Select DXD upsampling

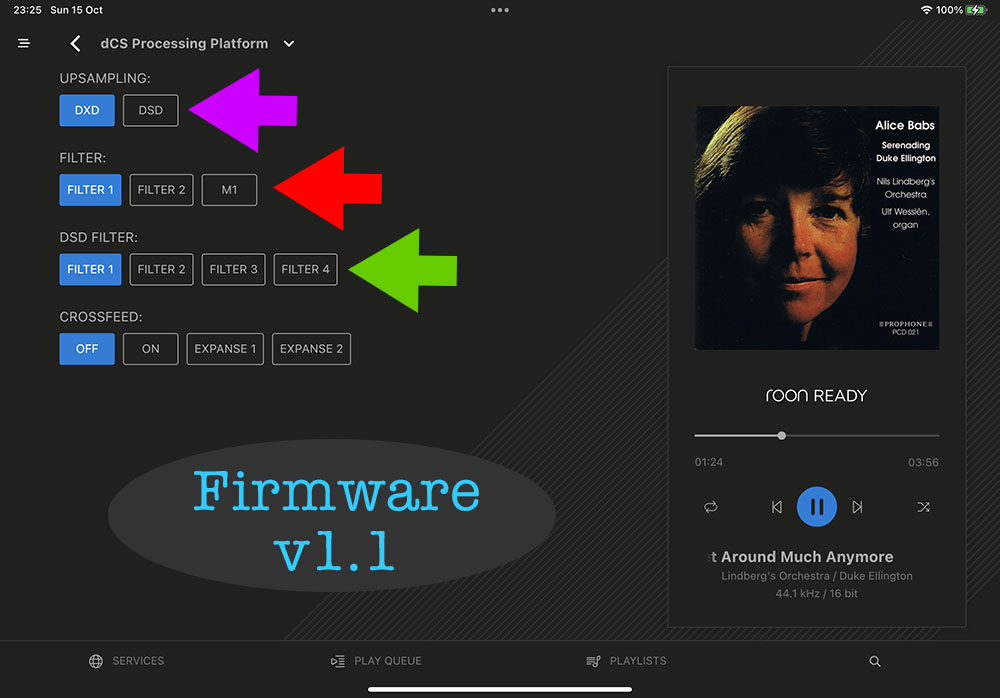(87, 110)
